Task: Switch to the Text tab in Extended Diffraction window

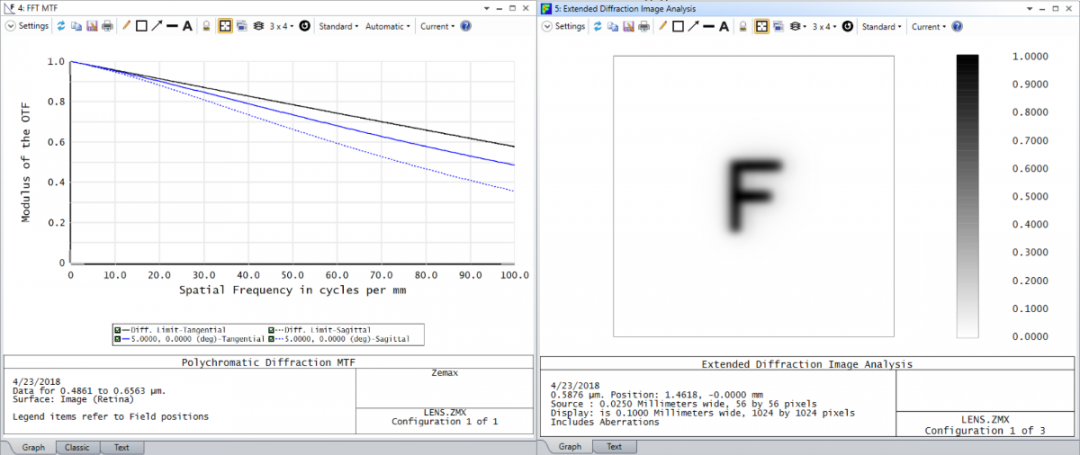Action: (x=614, y=447)
